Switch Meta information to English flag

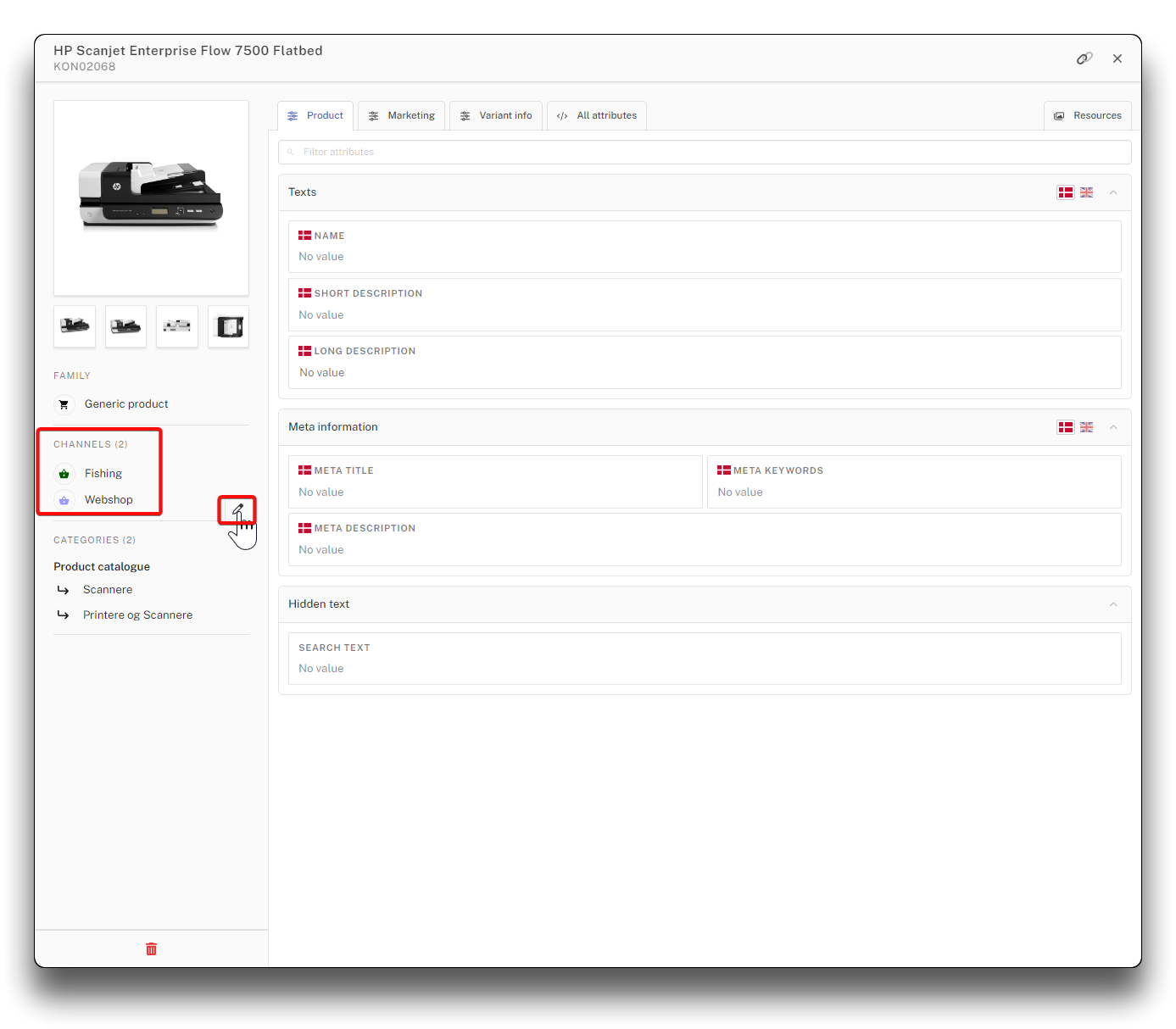tap(1086, 427)
